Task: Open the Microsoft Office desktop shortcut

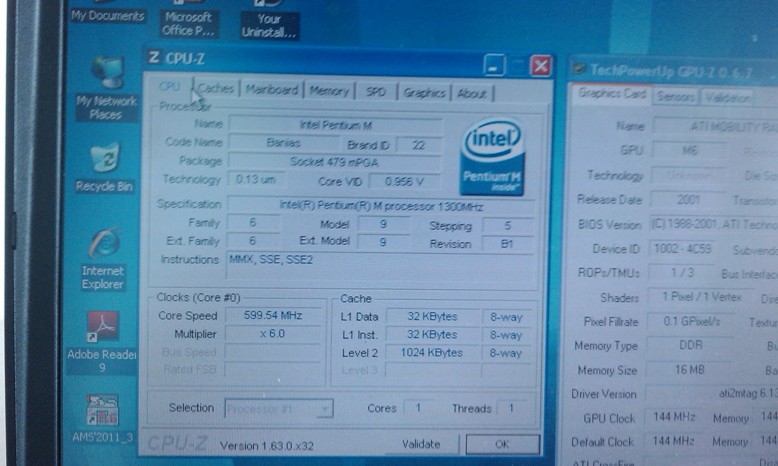Action: tap(188, 19)
